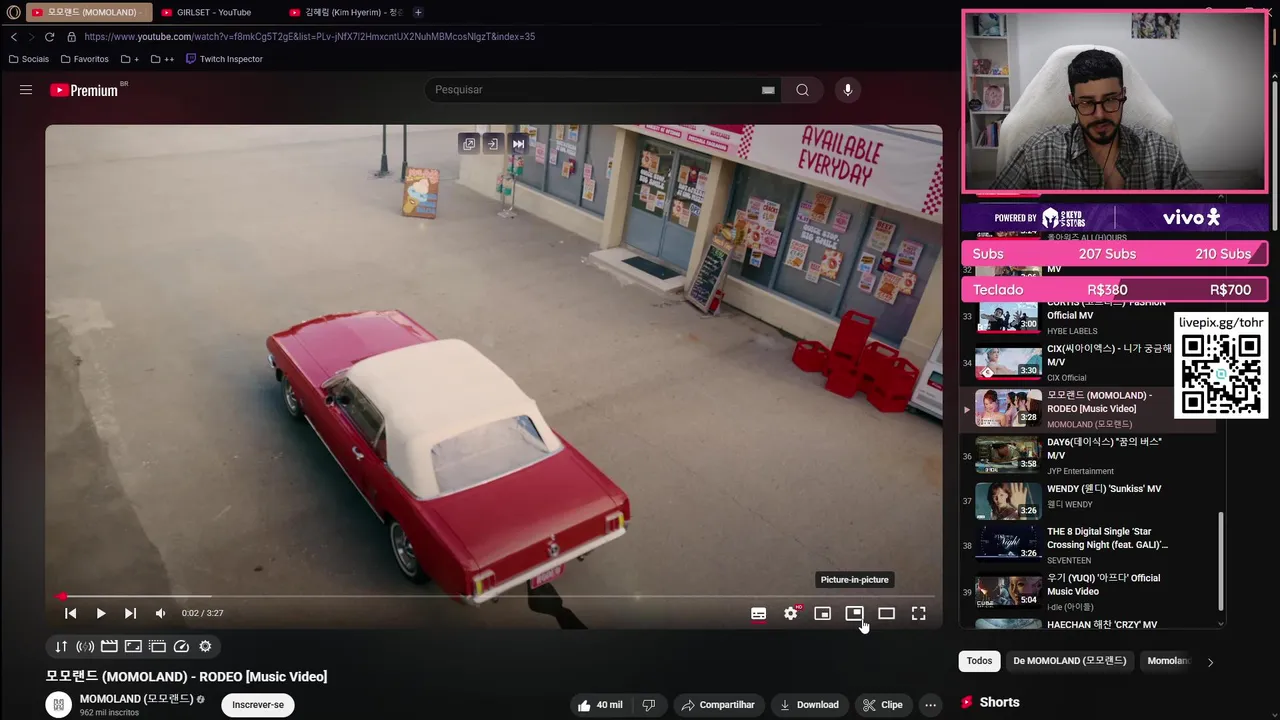Open the on-screen keyboard in search box
Image resolution: width=1280 pixels, height=720 pixels.
[768, 90]
